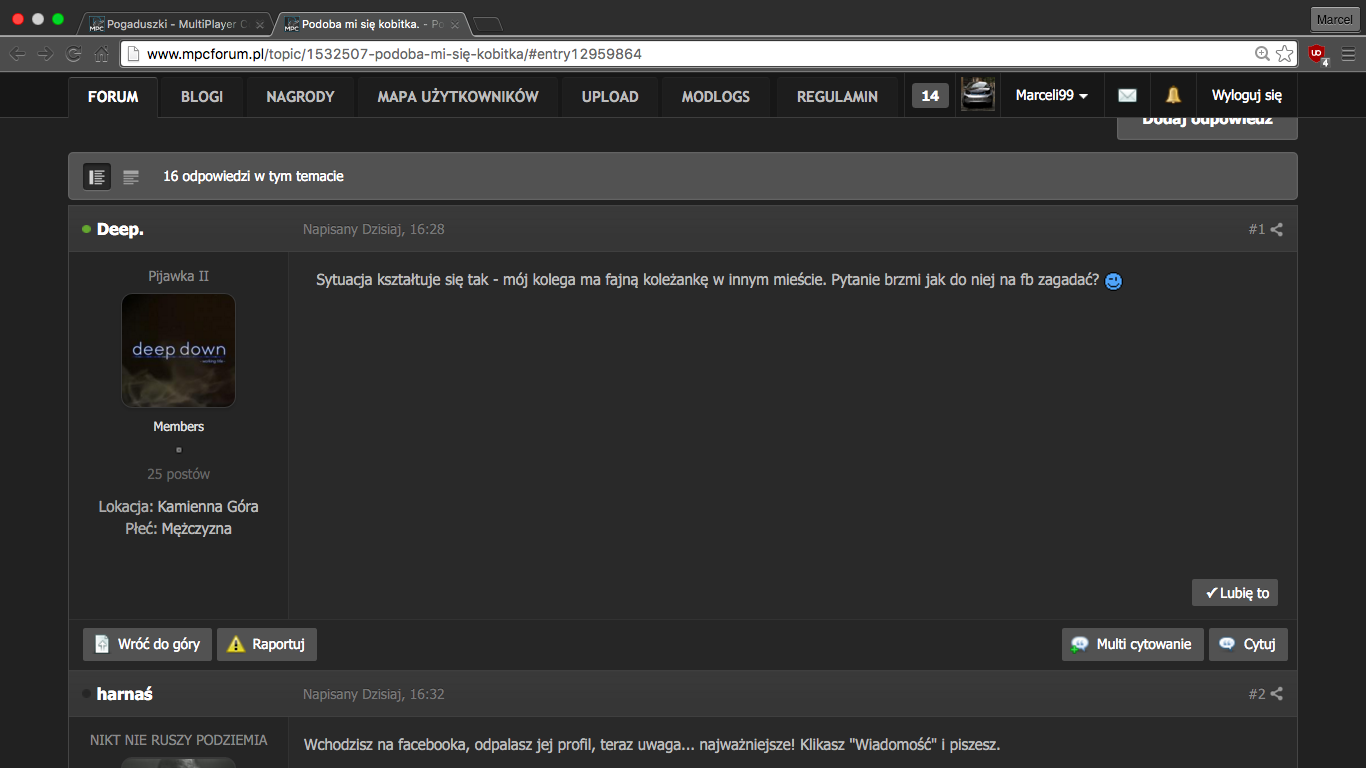Open browser home page icon
1366x768 pixels.
coord(101,54)
